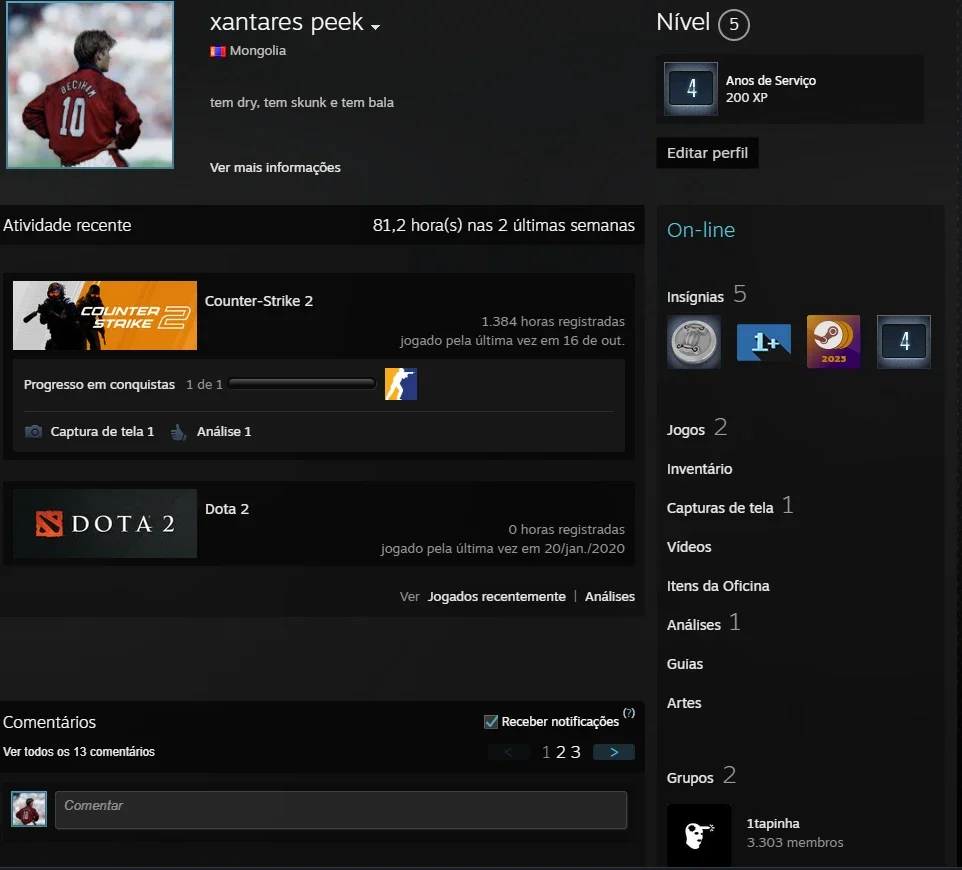This screenshot has height=870, width=962.
Task: Go to next comments page arrow
Action: click(x=614, y=752)
